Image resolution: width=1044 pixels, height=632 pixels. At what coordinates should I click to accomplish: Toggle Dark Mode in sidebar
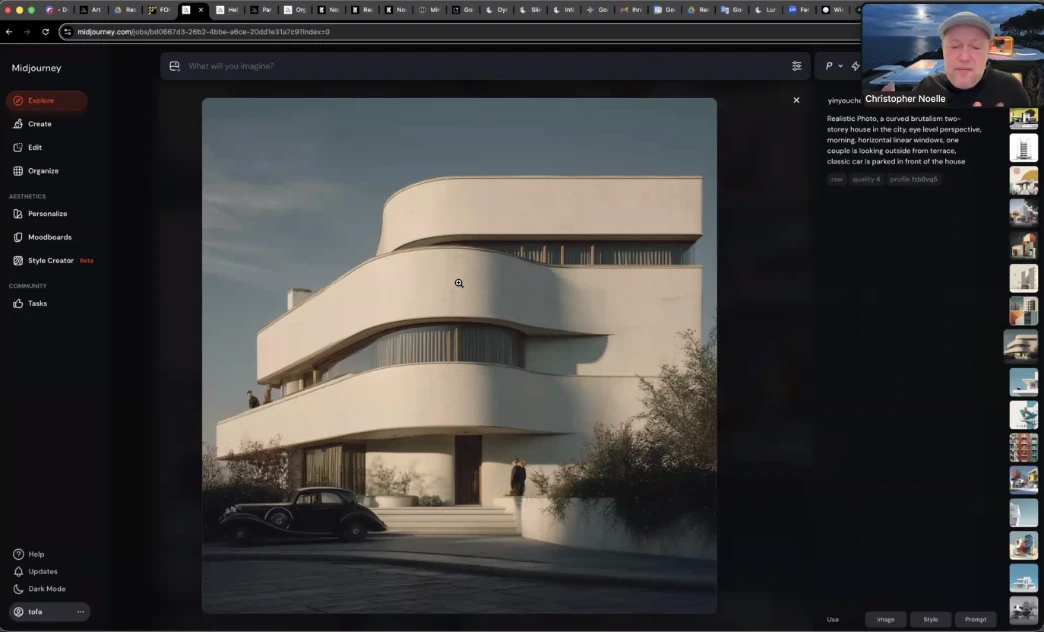coord(46,589)
